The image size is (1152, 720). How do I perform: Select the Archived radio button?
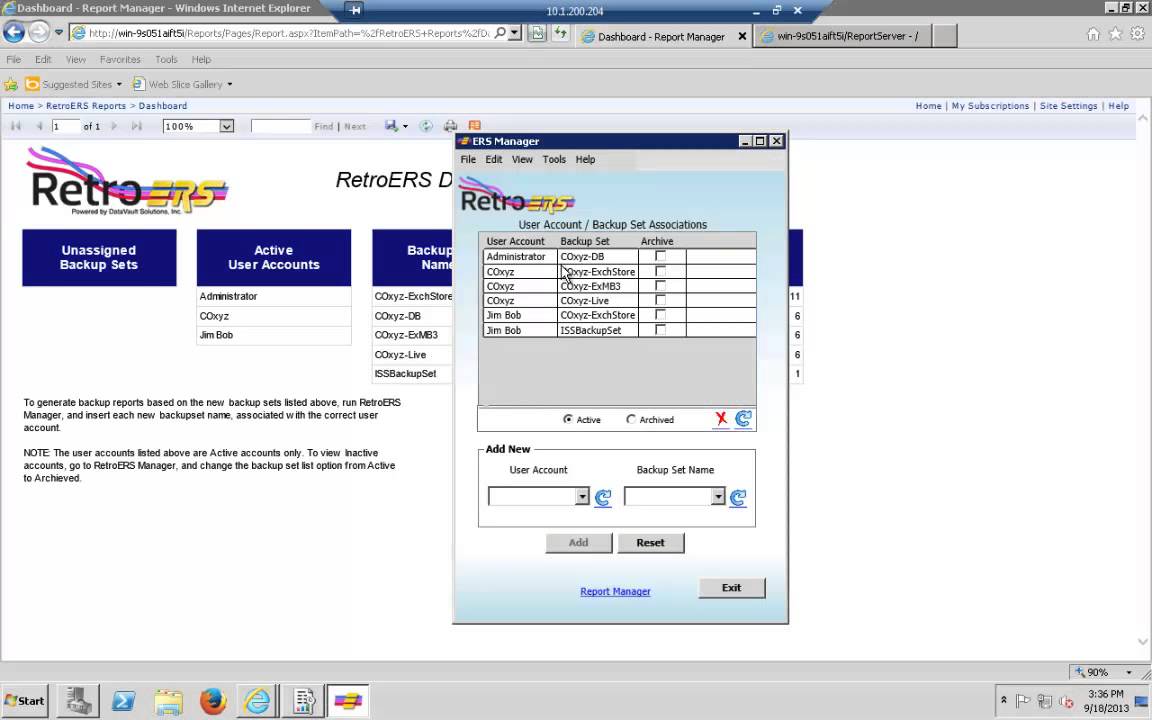[x=630, y=420]
